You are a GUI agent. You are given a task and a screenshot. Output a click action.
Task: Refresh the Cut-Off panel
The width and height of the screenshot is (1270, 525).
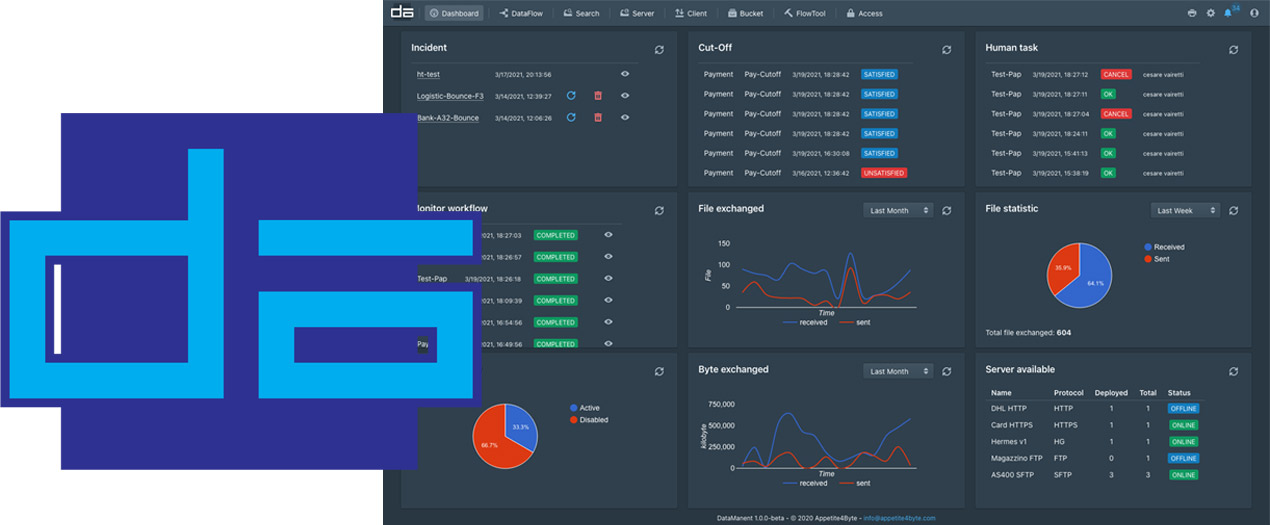pos(946,49)
